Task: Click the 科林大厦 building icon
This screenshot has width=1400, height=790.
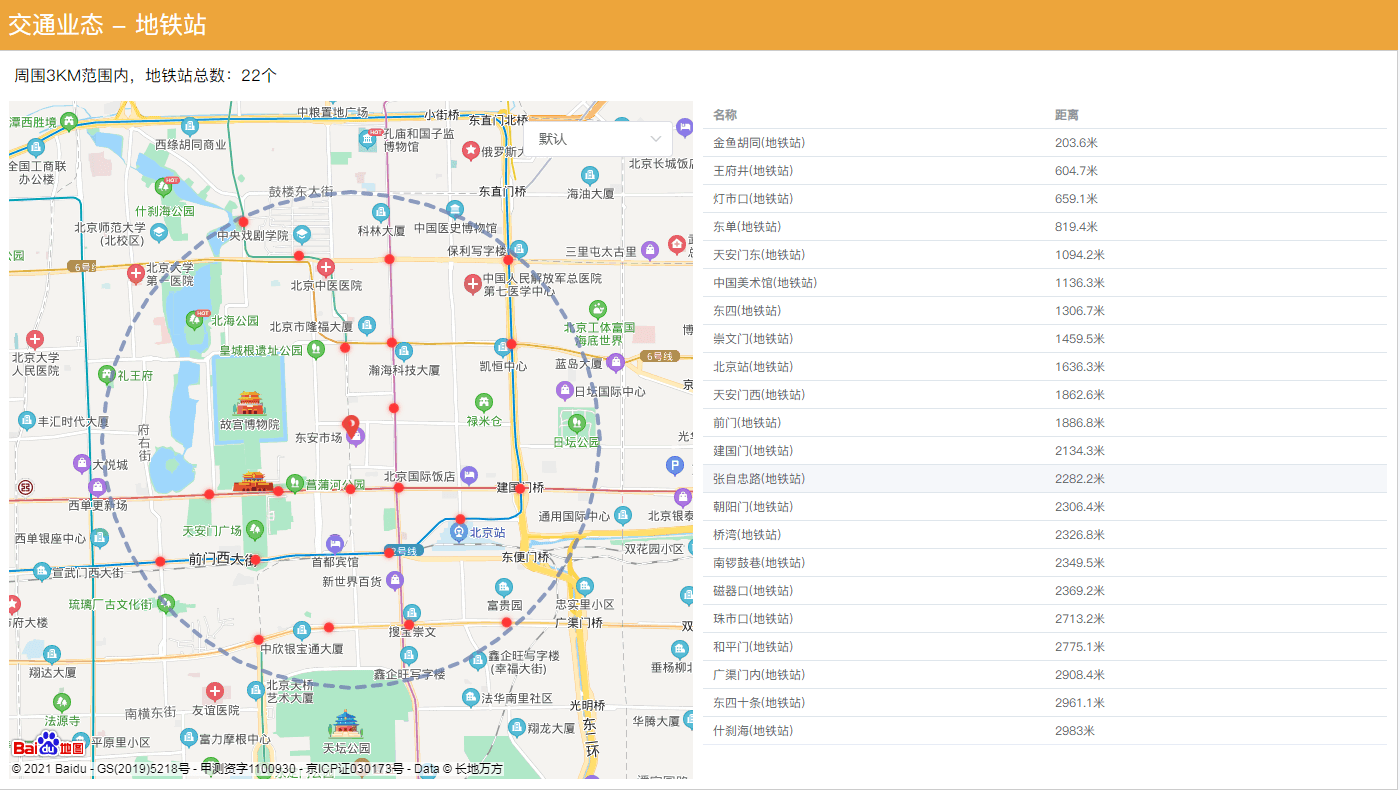Action: tap(380, 212)
